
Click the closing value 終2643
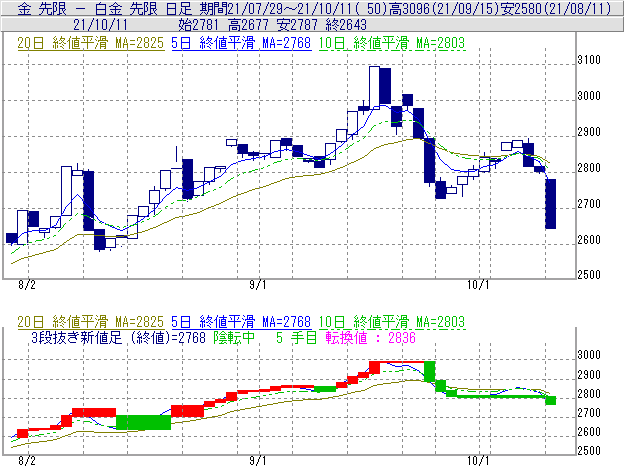(346, 25)
